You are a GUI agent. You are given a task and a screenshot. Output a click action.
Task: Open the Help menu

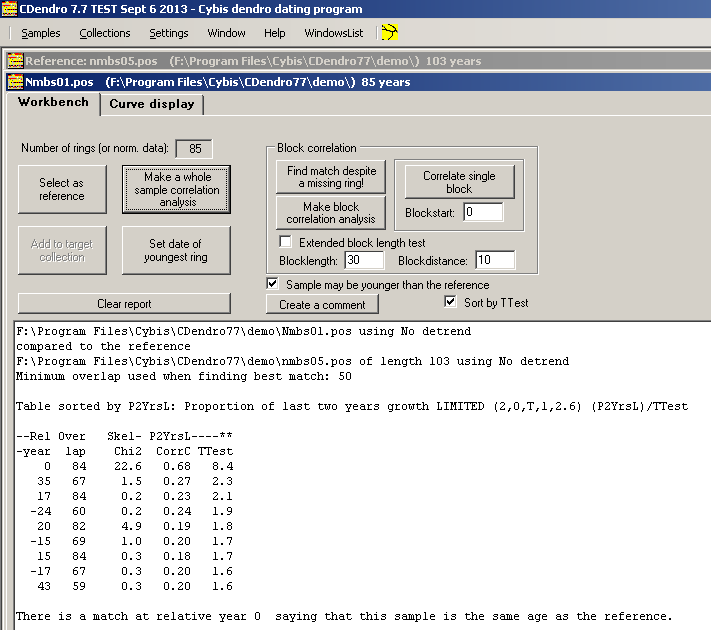pyautogui.click(x=275, y=33)
